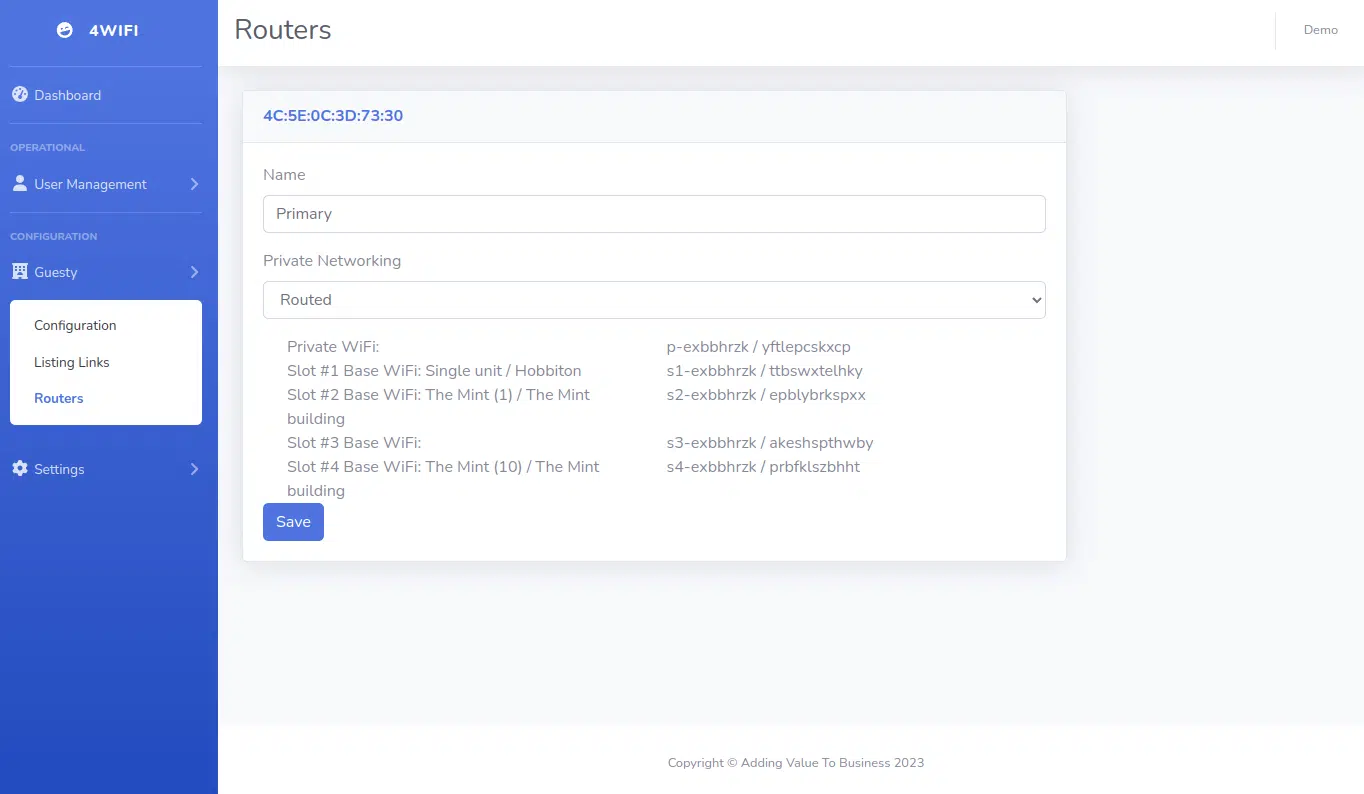Click the User Management person icon
This screenshot has width=1364, height=794.
tap(19, 184)
